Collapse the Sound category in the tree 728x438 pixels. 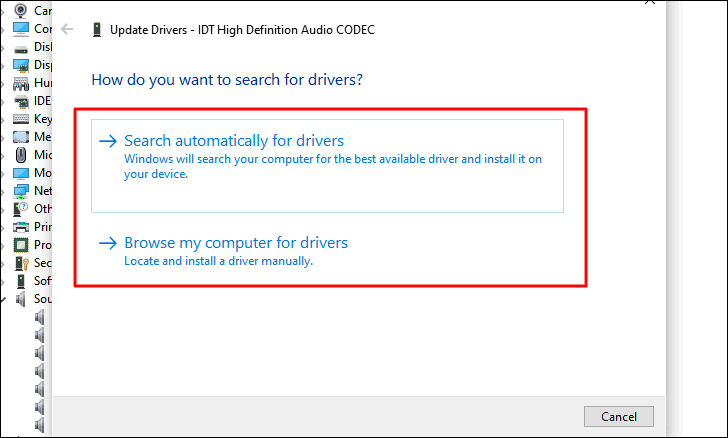[3, 300]
